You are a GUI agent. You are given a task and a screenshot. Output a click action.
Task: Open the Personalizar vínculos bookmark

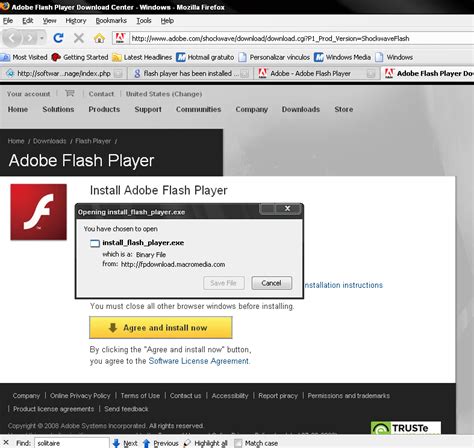pos(274,57)
